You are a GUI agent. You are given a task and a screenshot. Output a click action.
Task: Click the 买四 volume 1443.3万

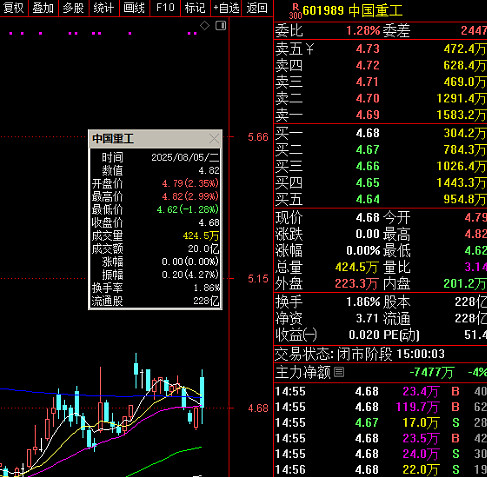tap(461, 183)
